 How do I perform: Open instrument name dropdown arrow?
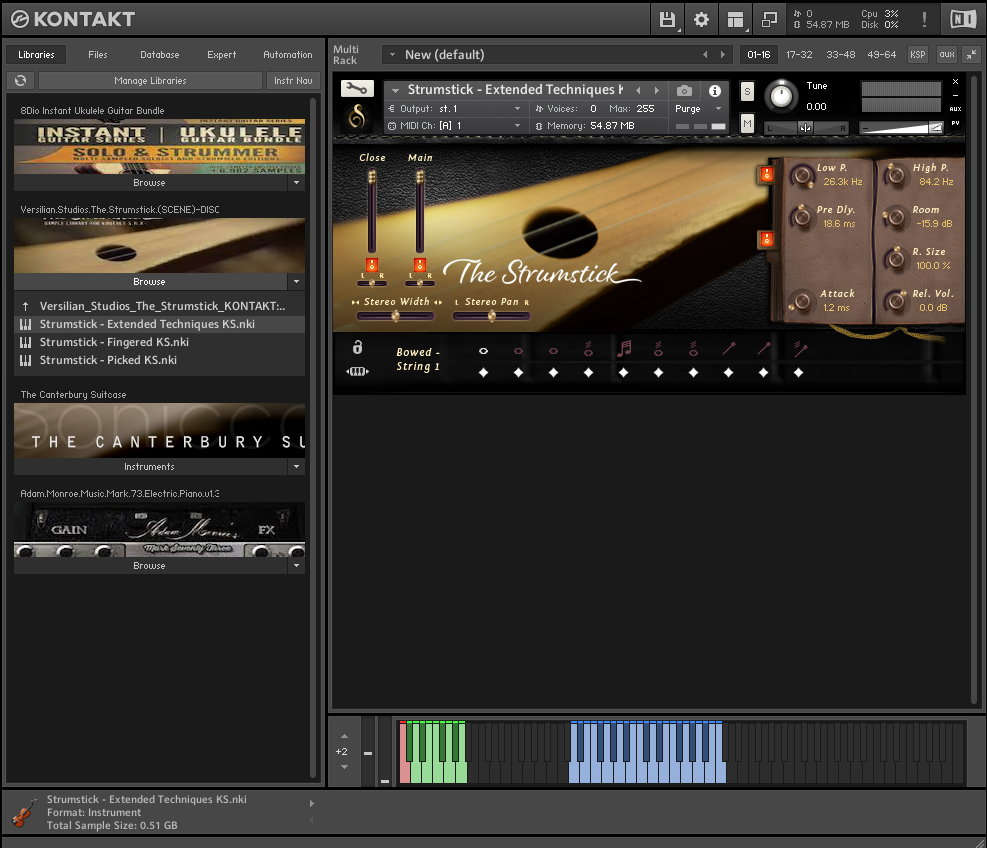[395, 91]
